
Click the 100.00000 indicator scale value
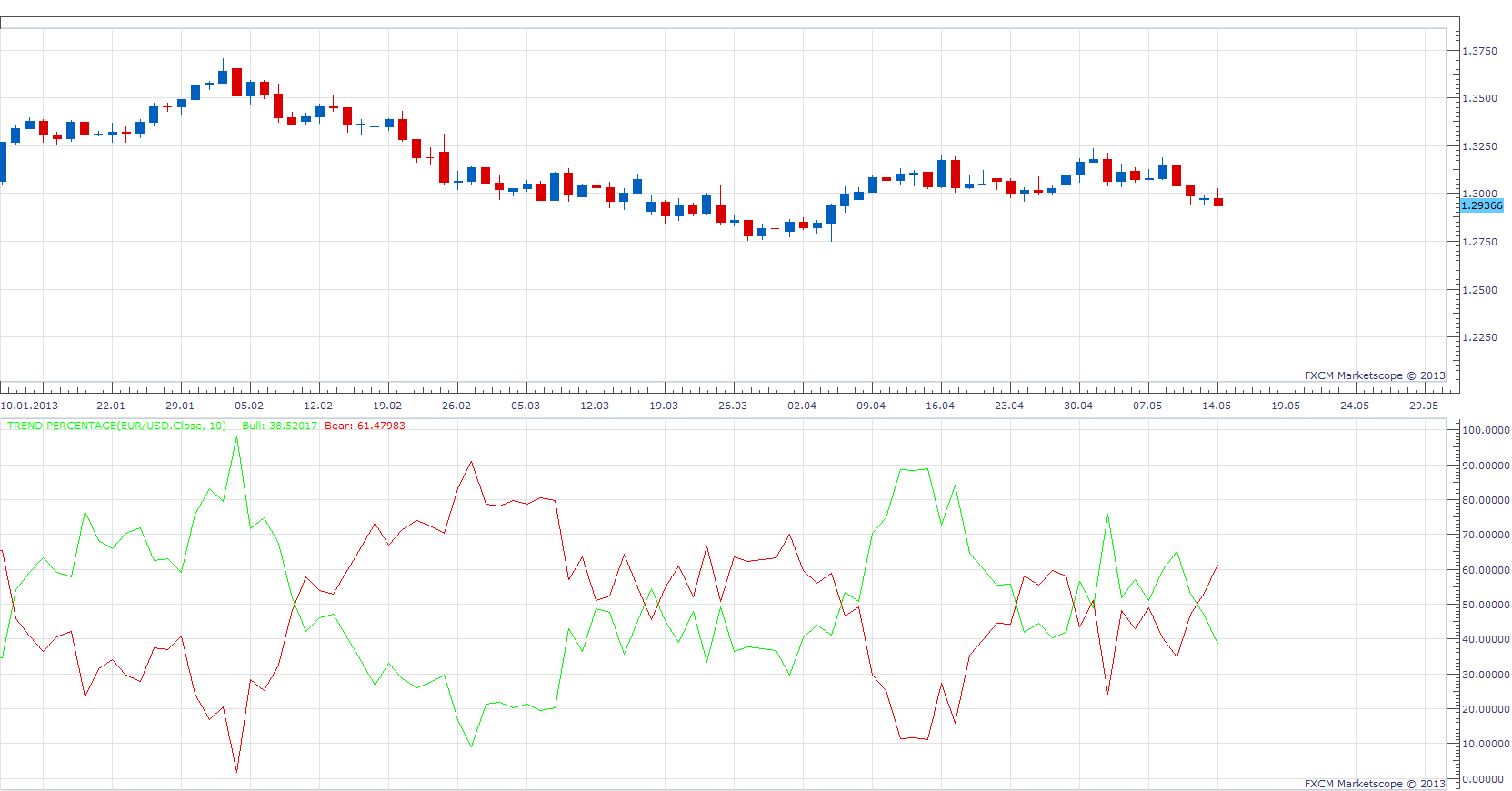point(1486,430)
